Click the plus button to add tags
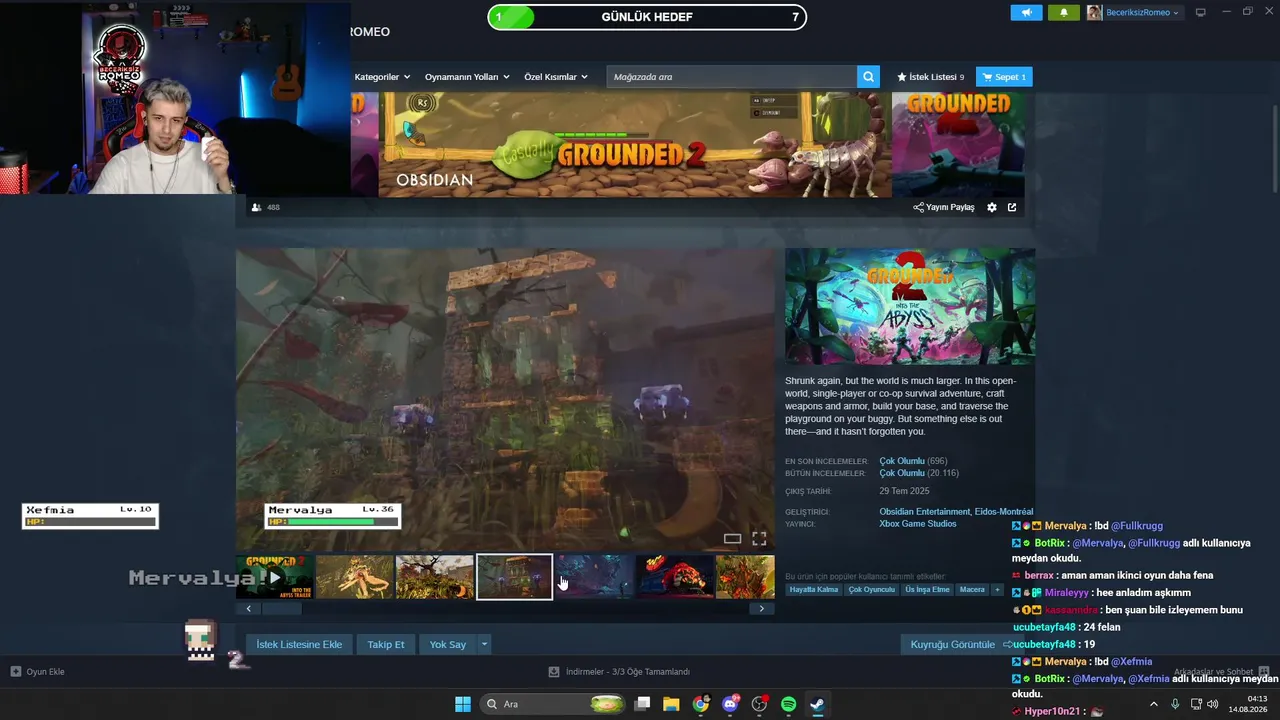1280x720 pixels. [x=997, y=590]
